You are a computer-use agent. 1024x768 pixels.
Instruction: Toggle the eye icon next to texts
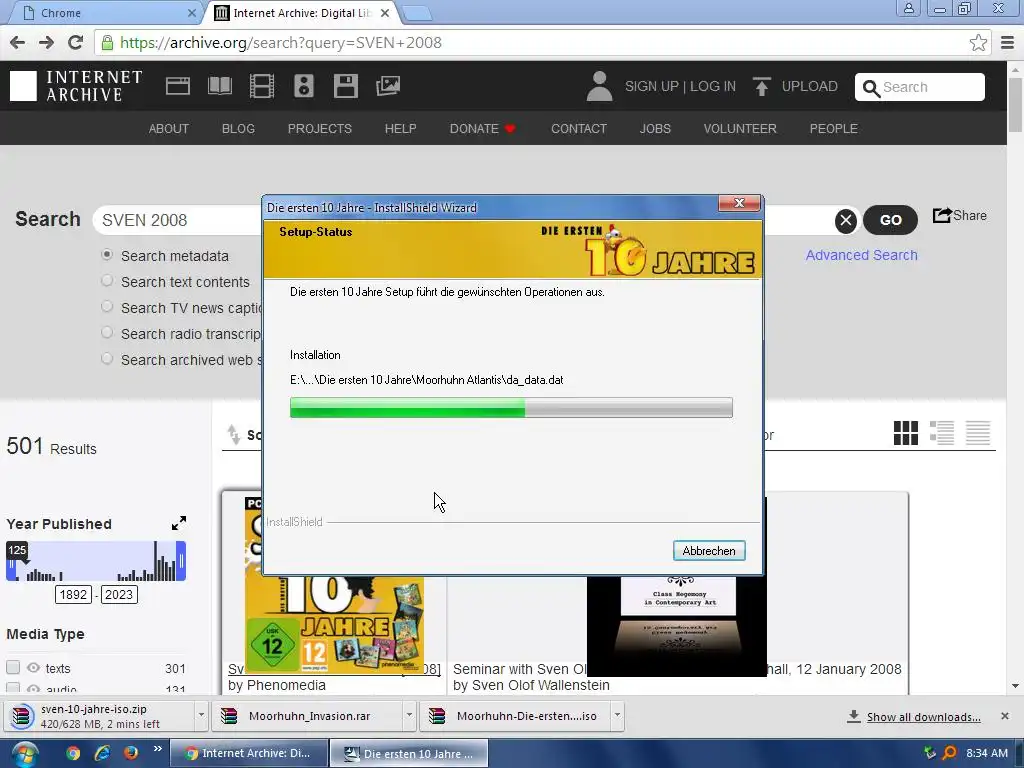(33, 668)
